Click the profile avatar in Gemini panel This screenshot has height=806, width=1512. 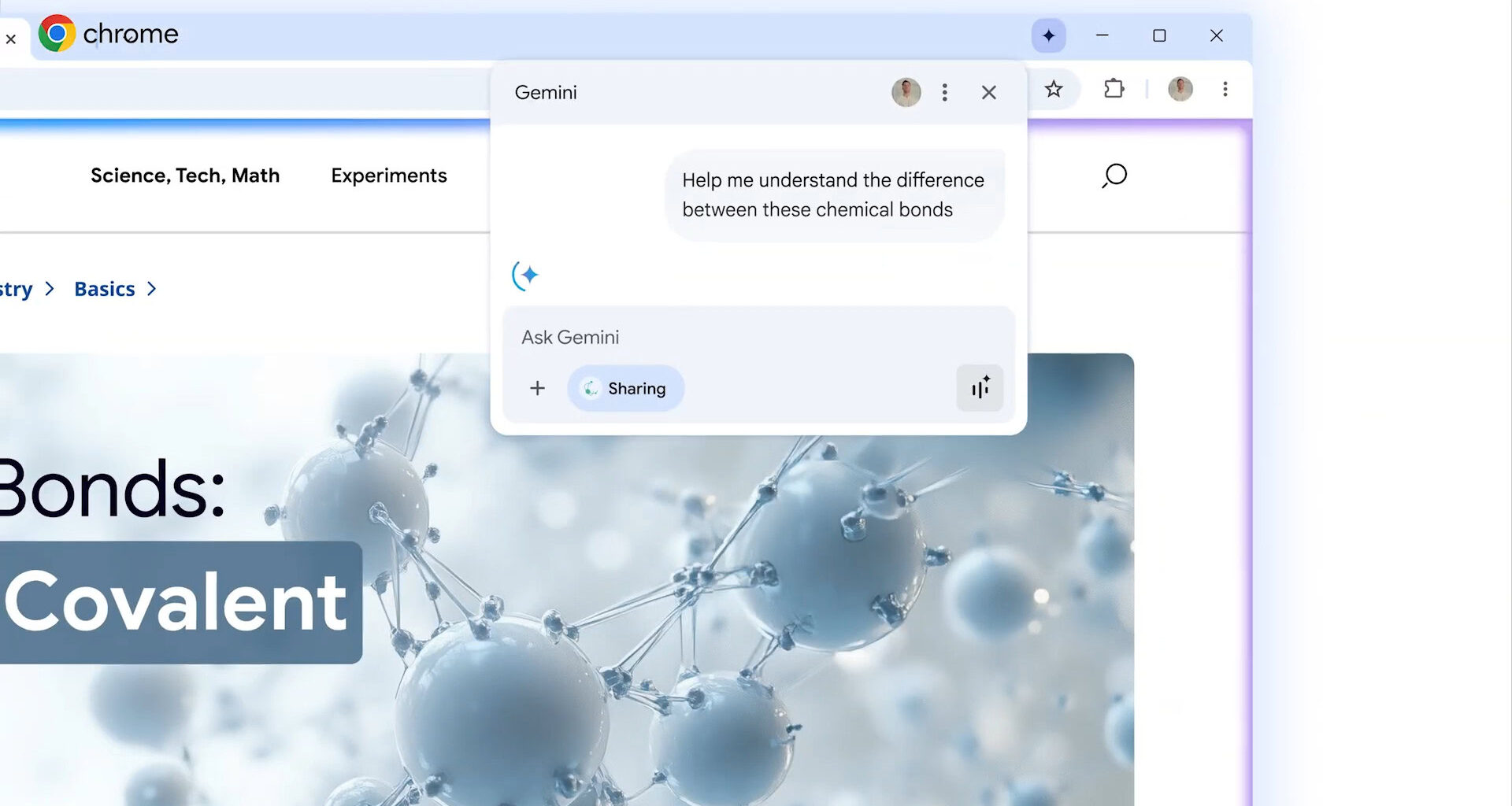coord(906,93)
